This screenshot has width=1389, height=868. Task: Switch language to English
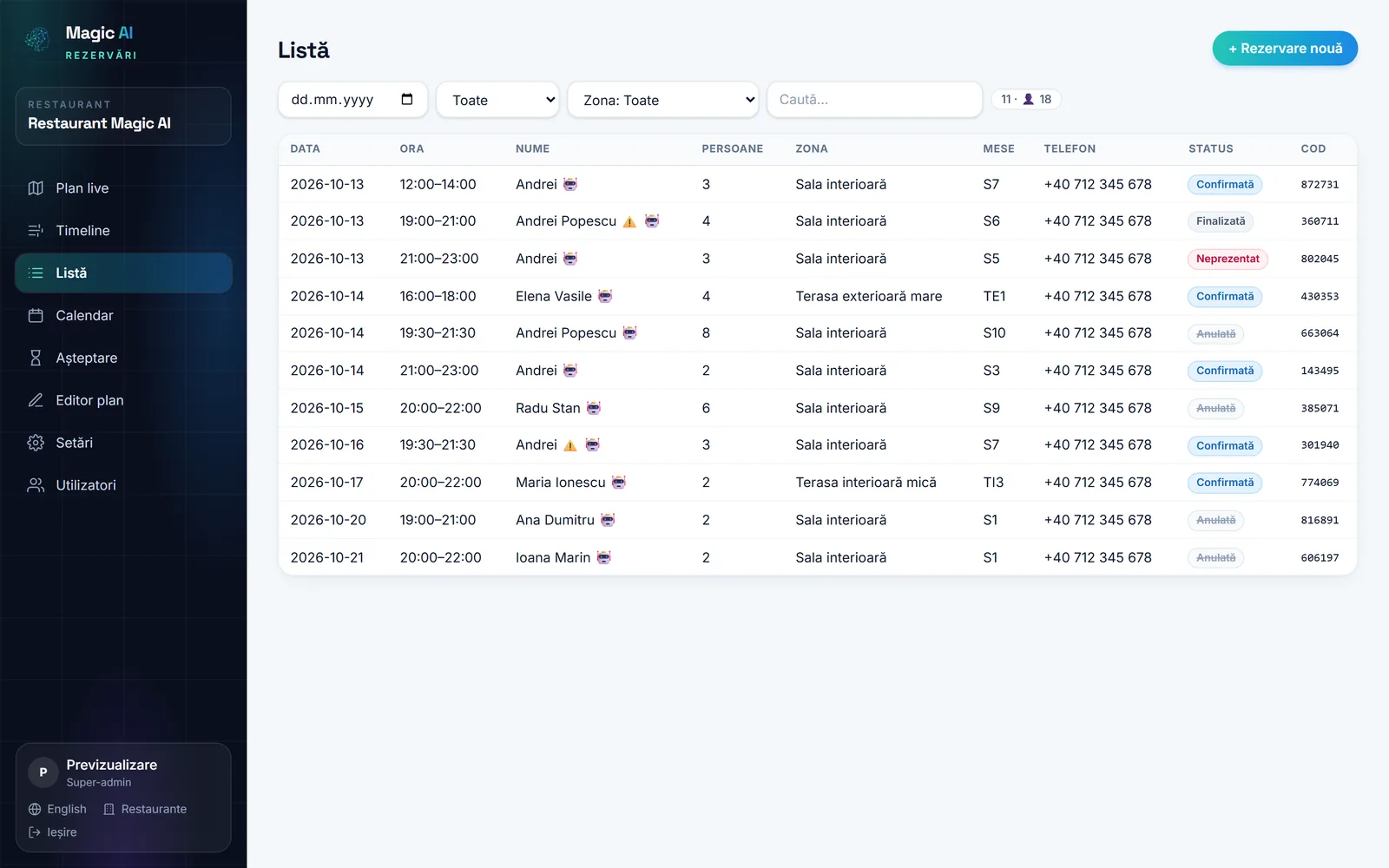click(x=57, y=809)
